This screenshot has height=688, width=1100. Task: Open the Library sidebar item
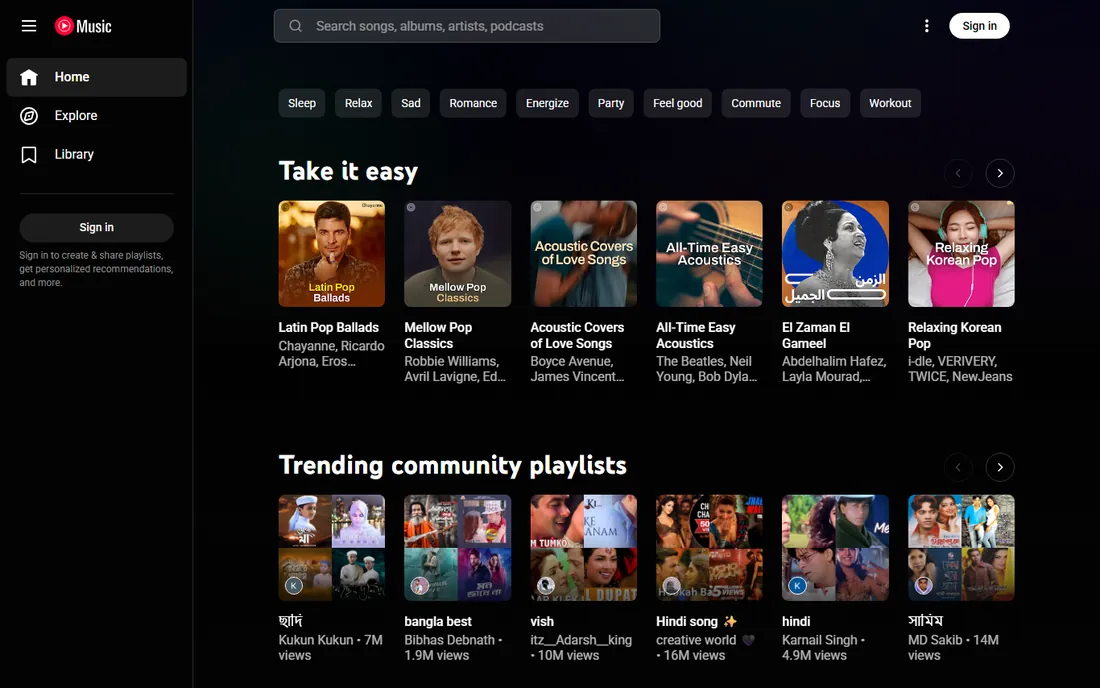[x=96, y=154]
